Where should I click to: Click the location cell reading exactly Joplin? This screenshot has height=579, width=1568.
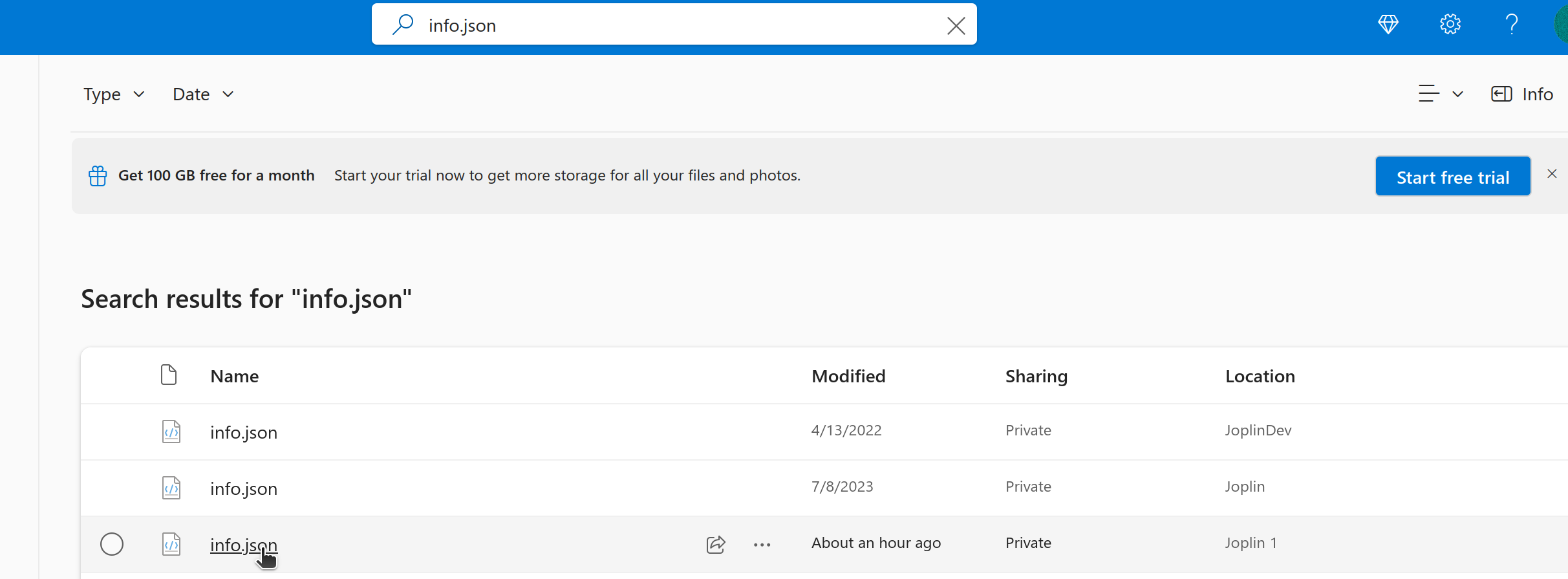[x=1245, y=486]
